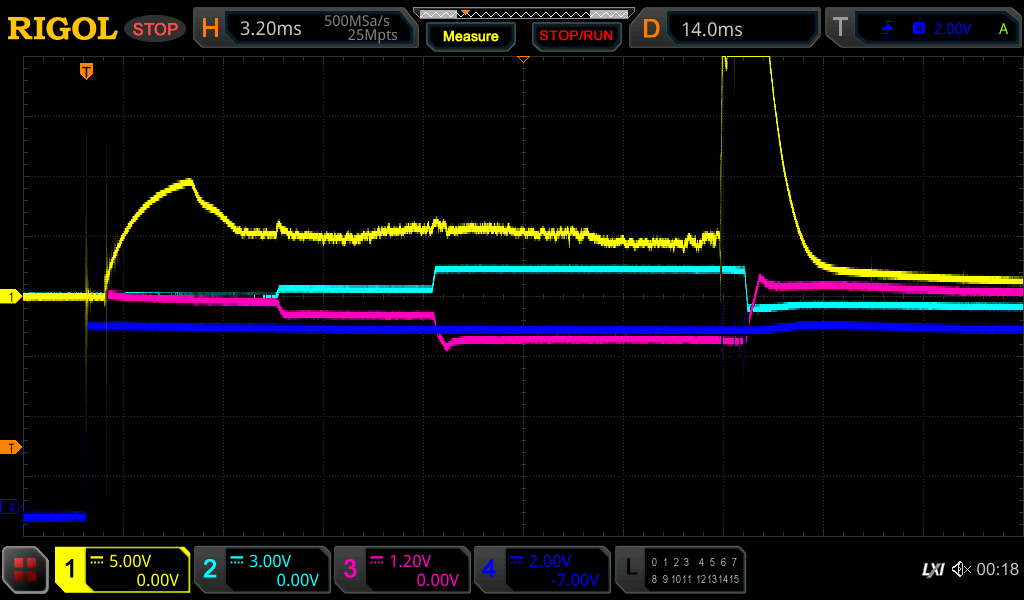Image resolution: width=1024 pixels, height=600 pixels.
Task: Open the logic analyzer digital channels panel
Action: click(x=680, y=570)
